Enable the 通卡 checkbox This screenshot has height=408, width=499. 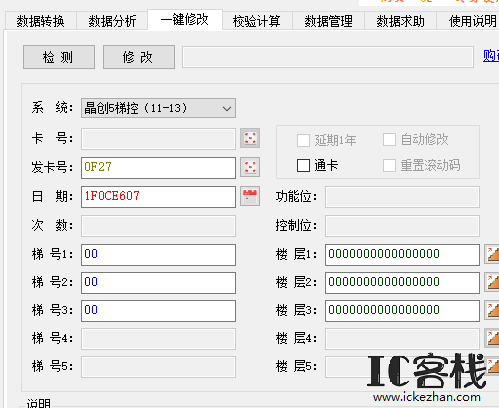tap(303, 165)
